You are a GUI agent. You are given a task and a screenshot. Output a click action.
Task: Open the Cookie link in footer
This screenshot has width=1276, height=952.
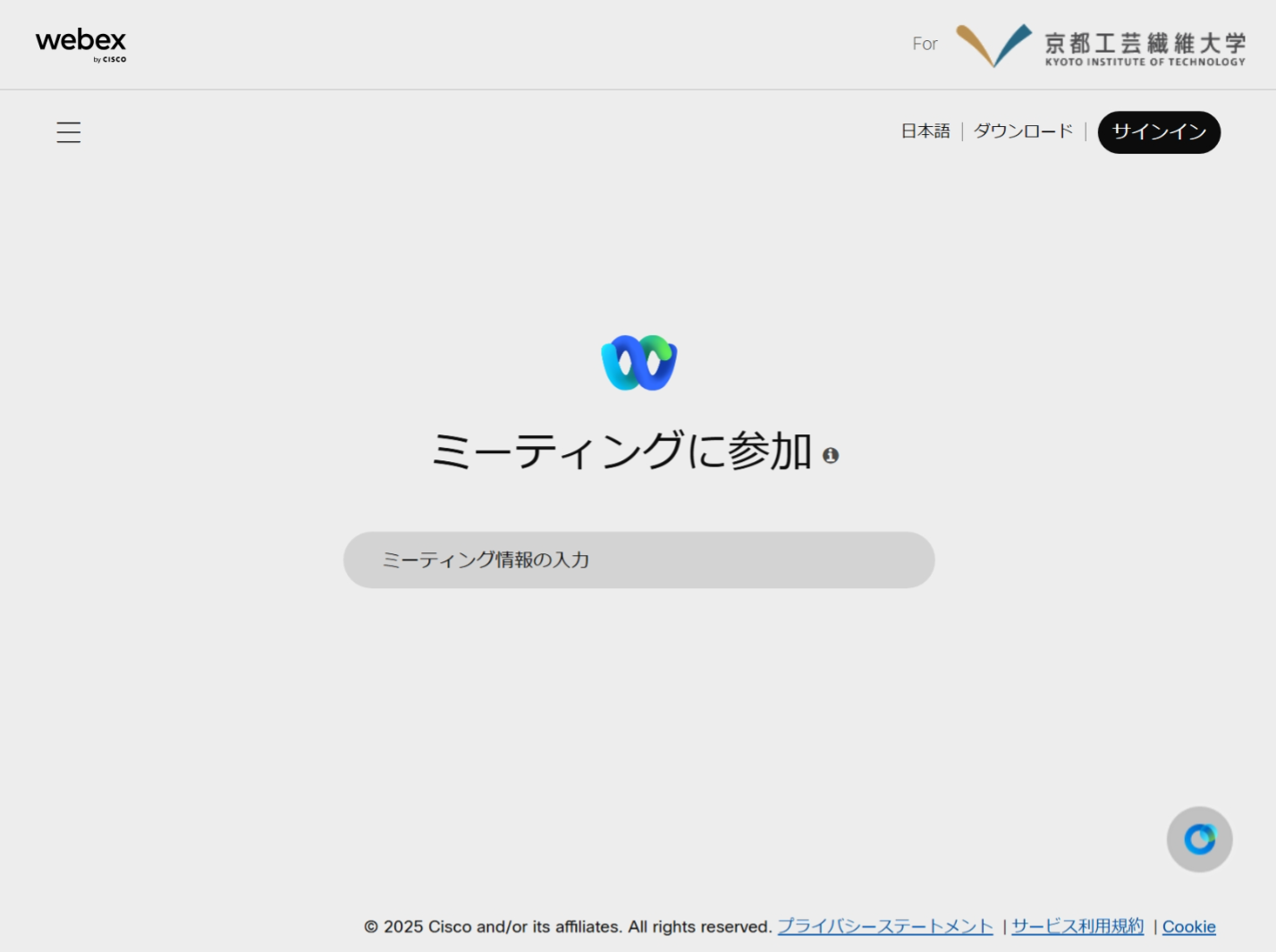point(1188,927)
